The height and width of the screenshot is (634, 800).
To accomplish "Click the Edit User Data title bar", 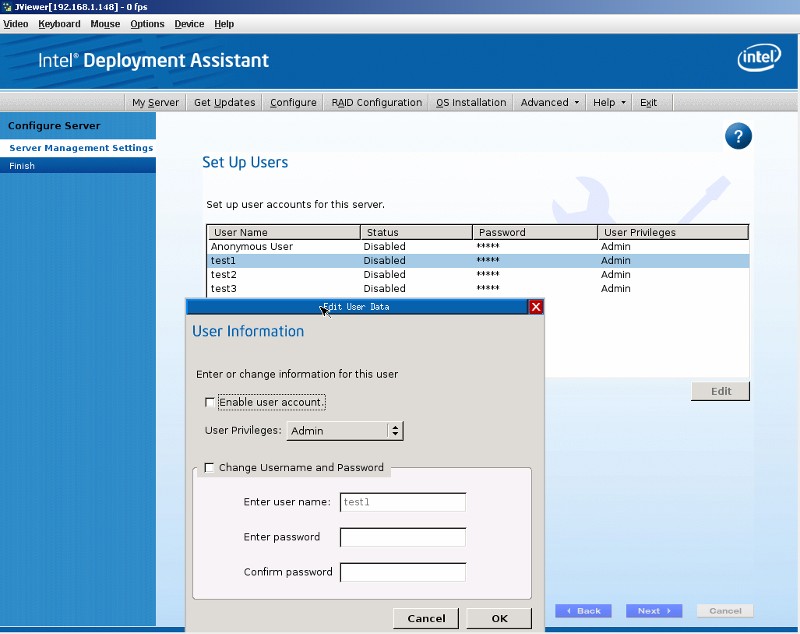I will (357, 307).
